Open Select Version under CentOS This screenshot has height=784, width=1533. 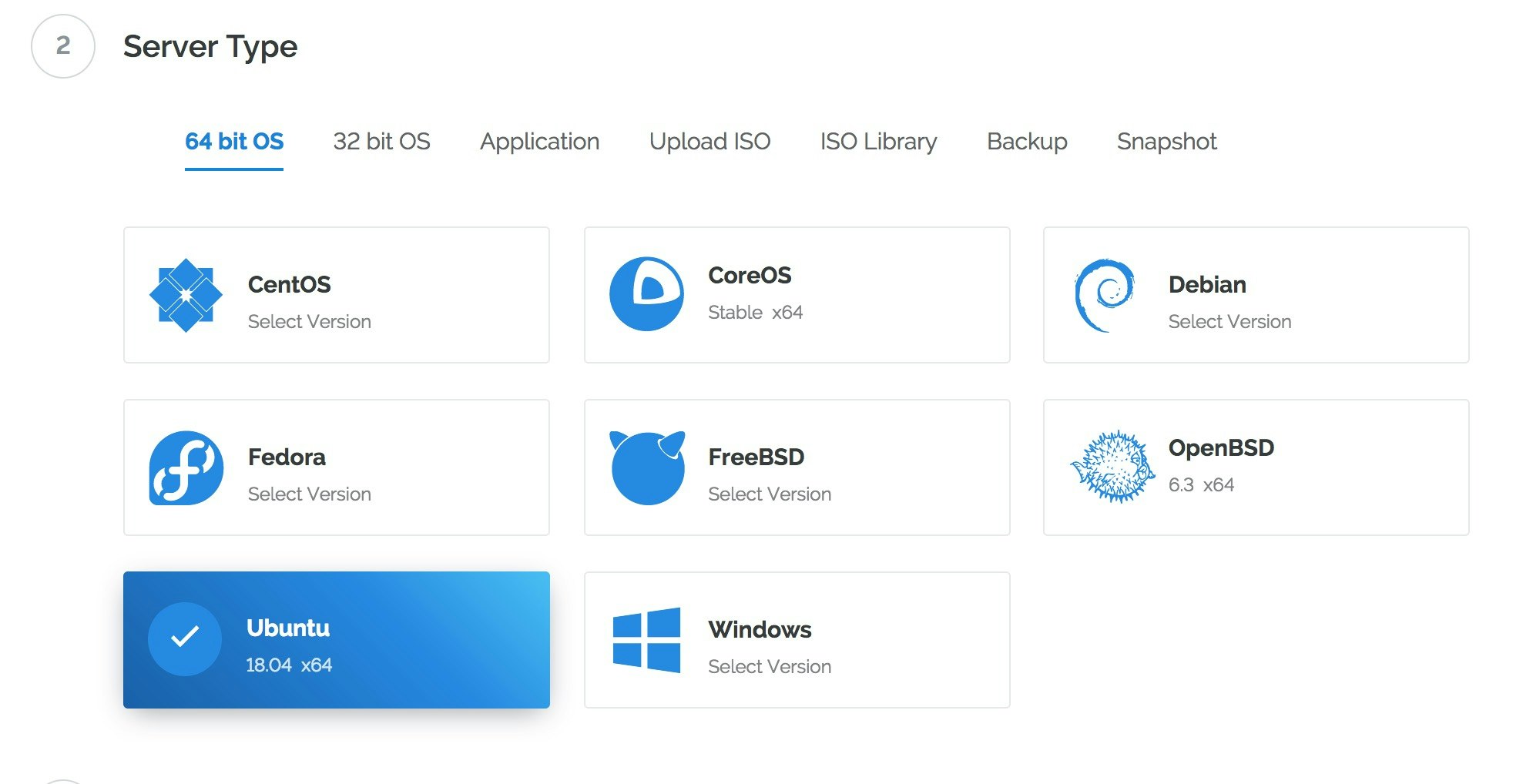click(x=310, y=321)
